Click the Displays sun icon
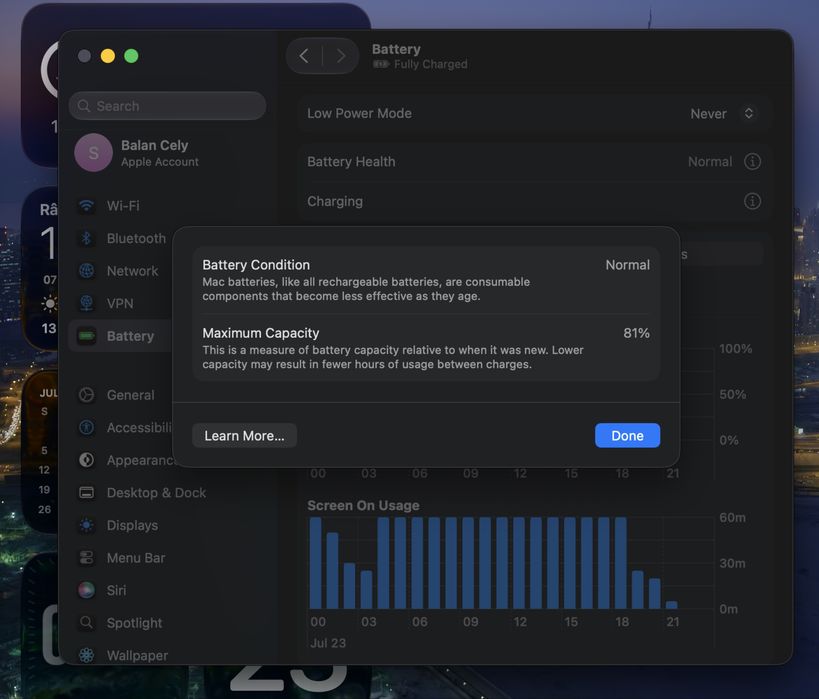The image size is (819, 699). [86, 525]
